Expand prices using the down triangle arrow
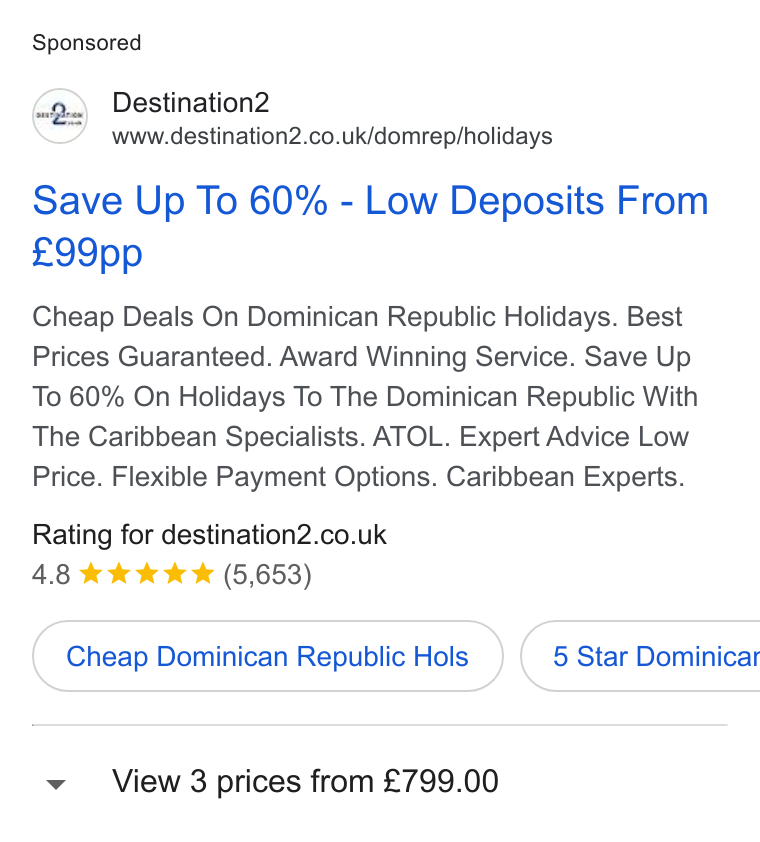The height and width of the screenshot is (842, 760). pyautogui.click(x=56, y=785)
